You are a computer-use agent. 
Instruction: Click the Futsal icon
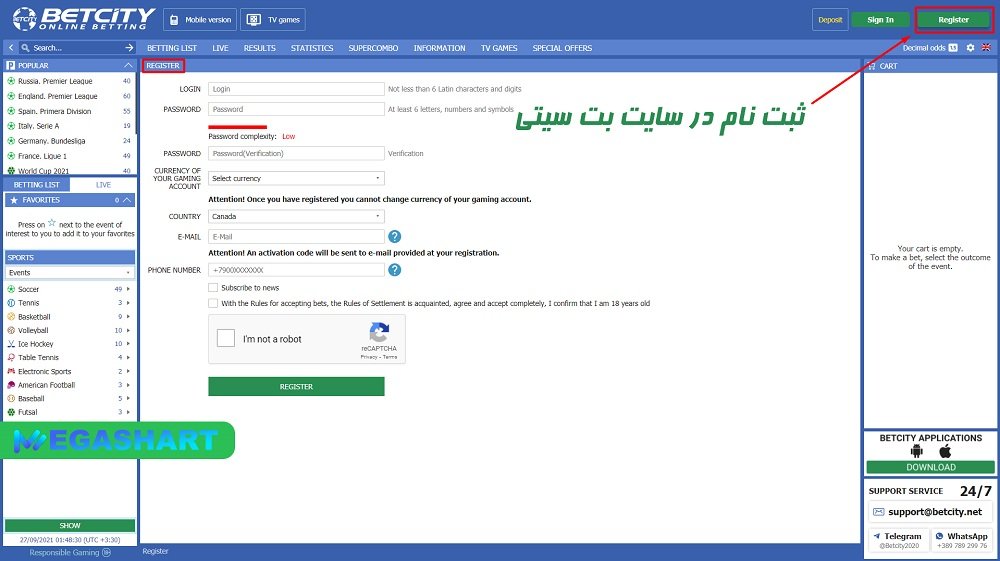(x=11, y=412)
